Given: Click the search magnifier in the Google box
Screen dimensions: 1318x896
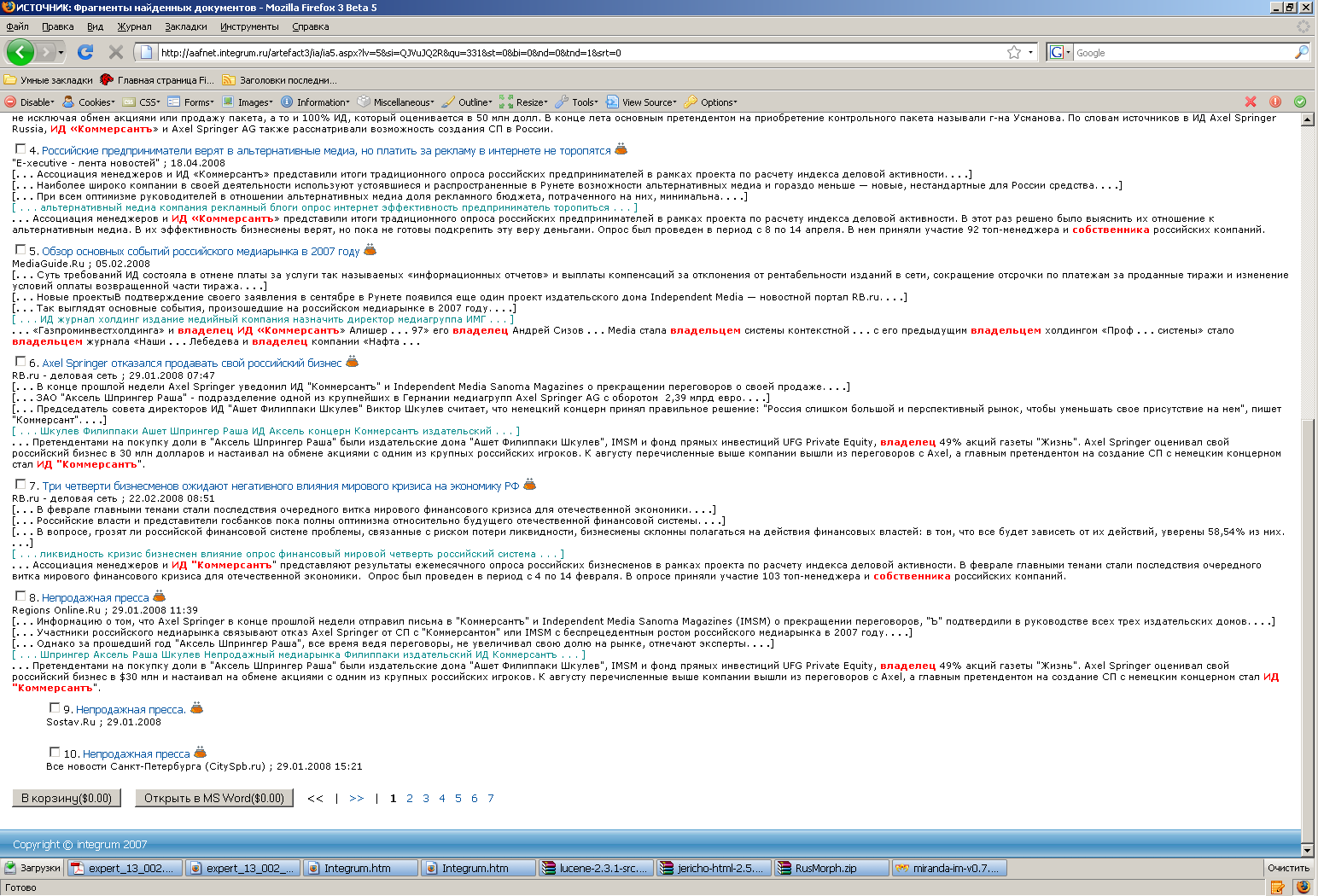Looking at the screenshot, I should point(1302,52).
